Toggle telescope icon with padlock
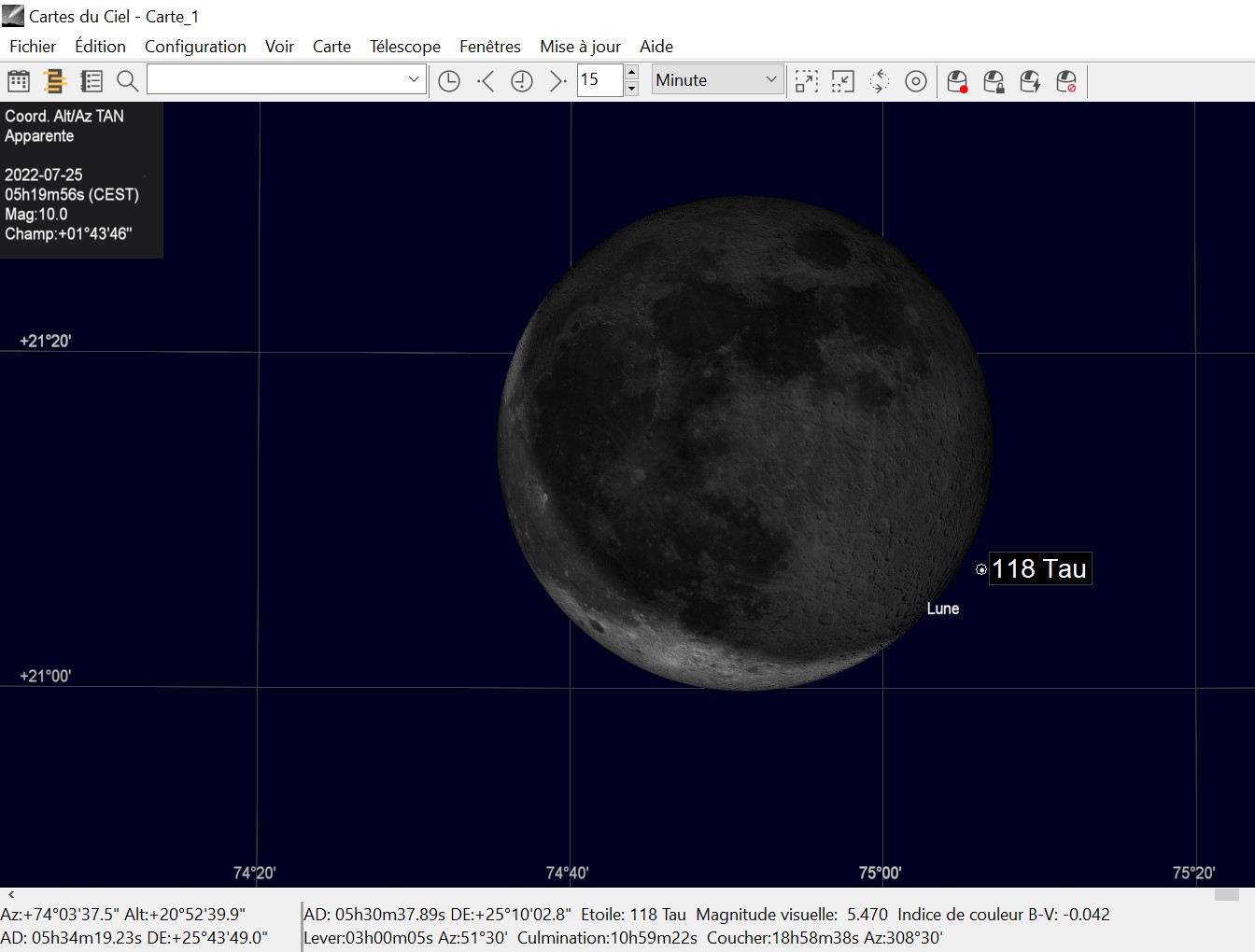 (x=994, y=81)
